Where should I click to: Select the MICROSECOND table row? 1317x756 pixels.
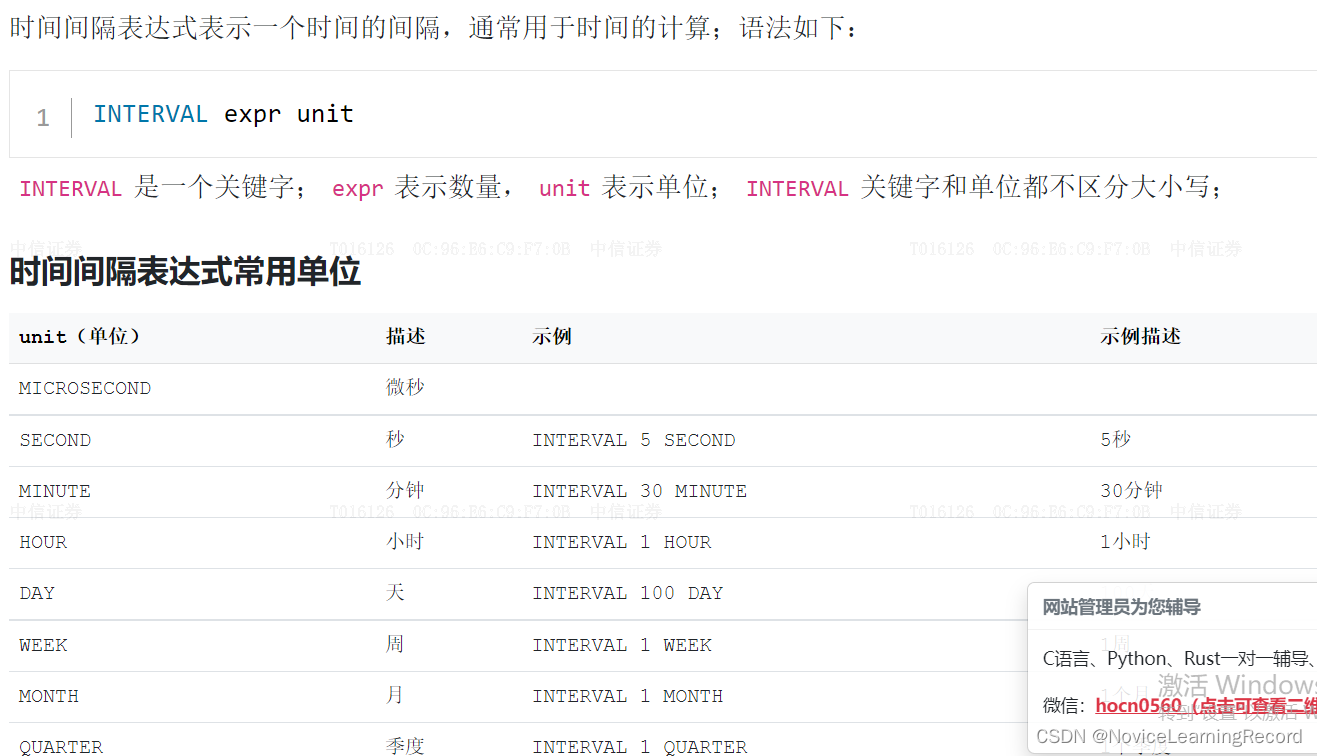pos(84,388)
